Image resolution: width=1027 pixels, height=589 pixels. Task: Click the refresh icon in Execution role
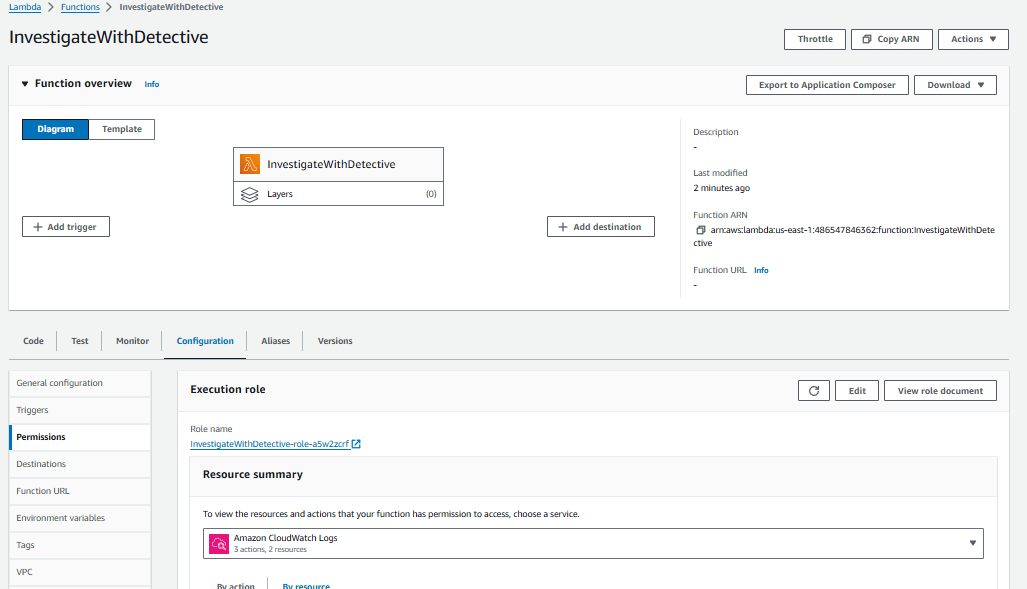813,390
